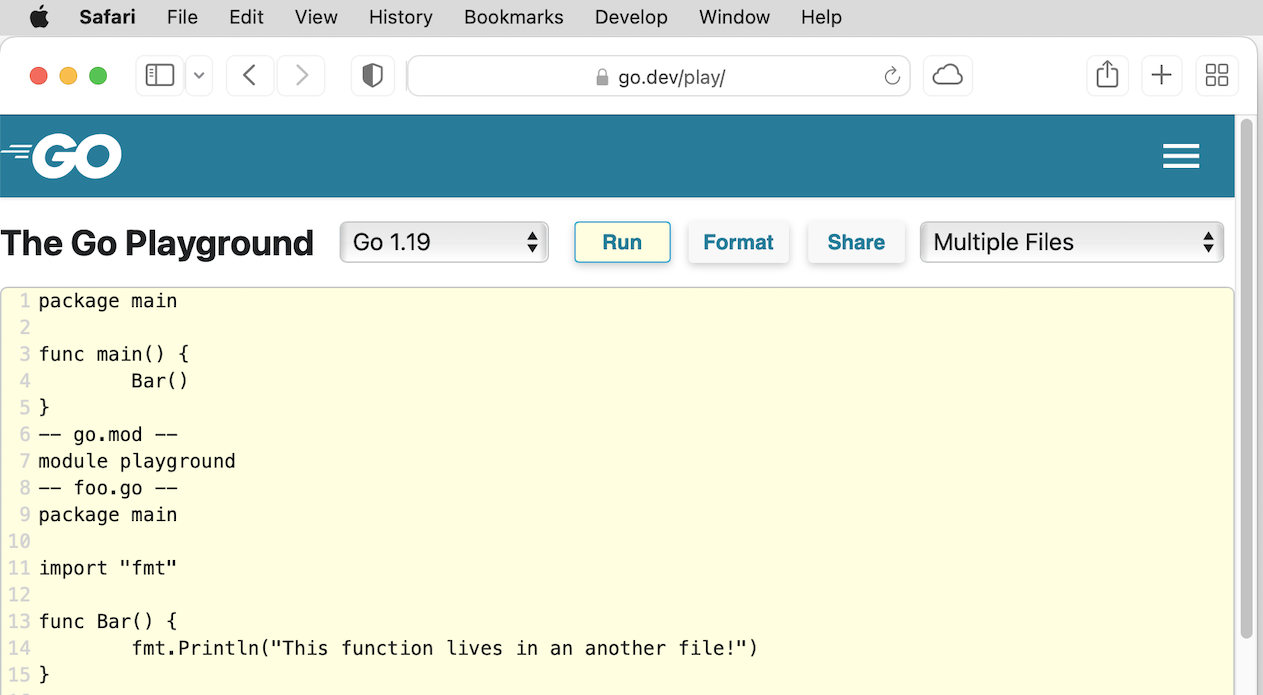Image resolution: width=1263 pixels, height=695 pixels.
Task: Open the Help menu
Action: [821, 17]
